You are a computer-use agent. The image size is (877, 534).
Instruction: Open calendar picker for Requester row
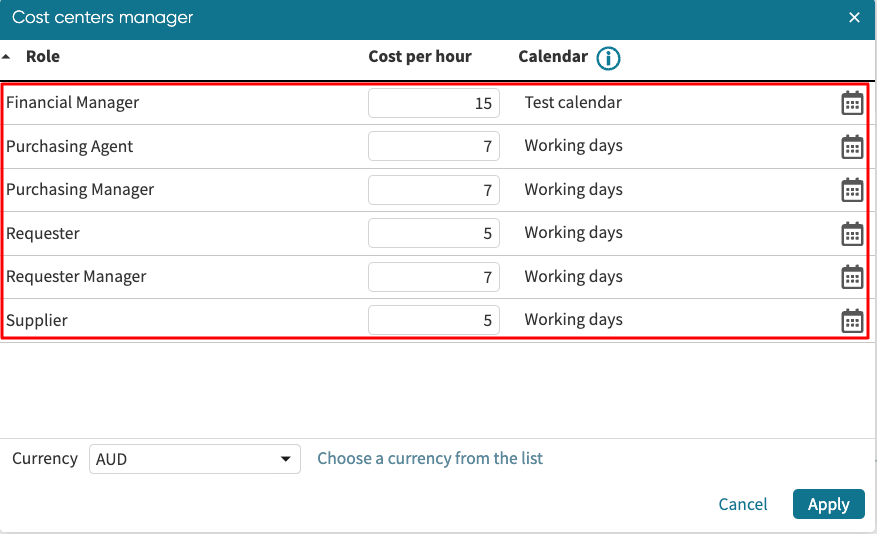click(852, 234)
